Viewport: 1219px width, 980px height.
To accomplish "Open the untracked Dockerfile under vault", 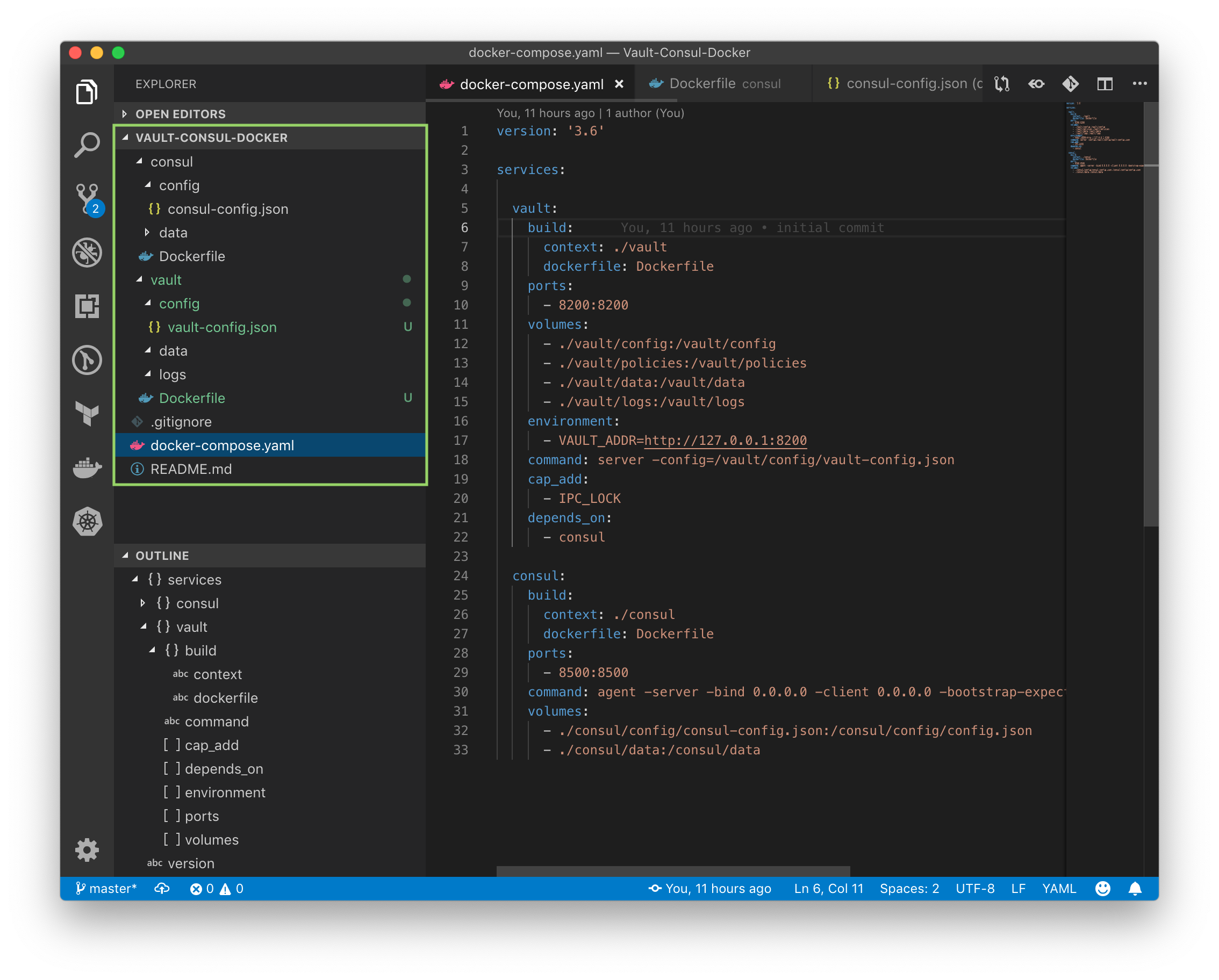I will click(x=270, y=398).
